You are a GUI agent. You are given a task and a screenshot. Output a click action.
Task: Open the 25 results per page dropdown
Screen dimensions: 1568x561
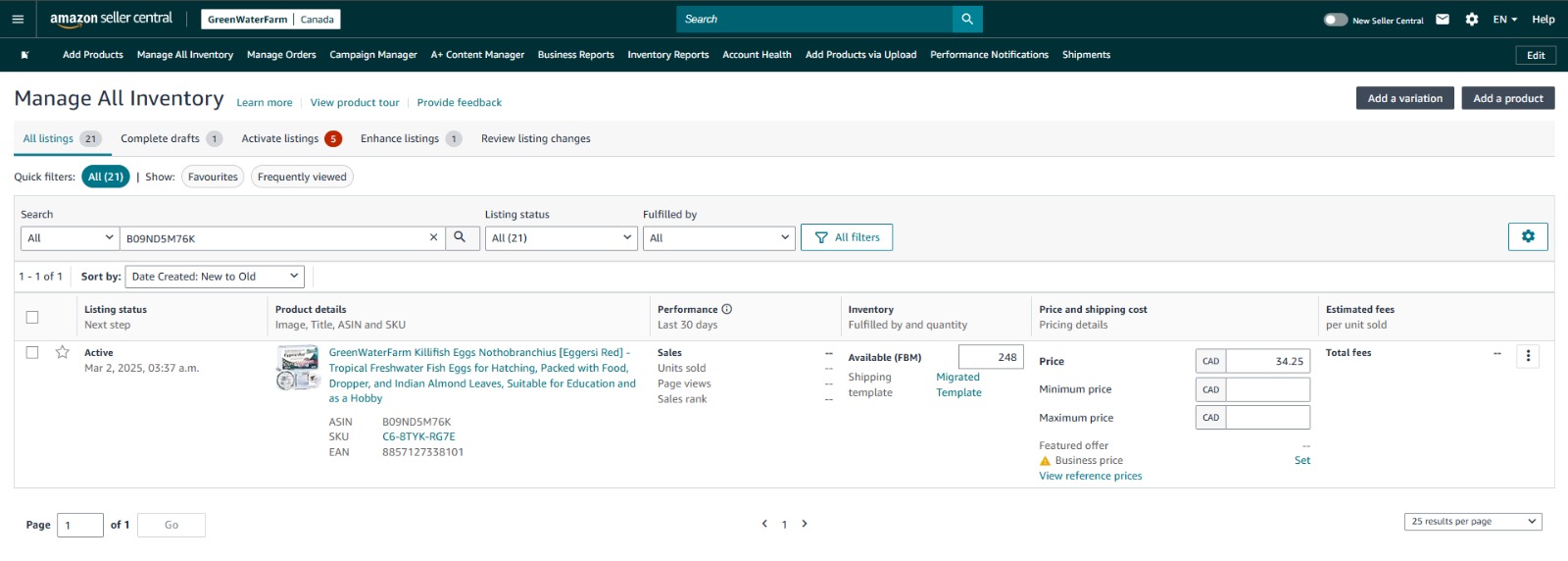pyautogui.click(x=1473, y=522)
